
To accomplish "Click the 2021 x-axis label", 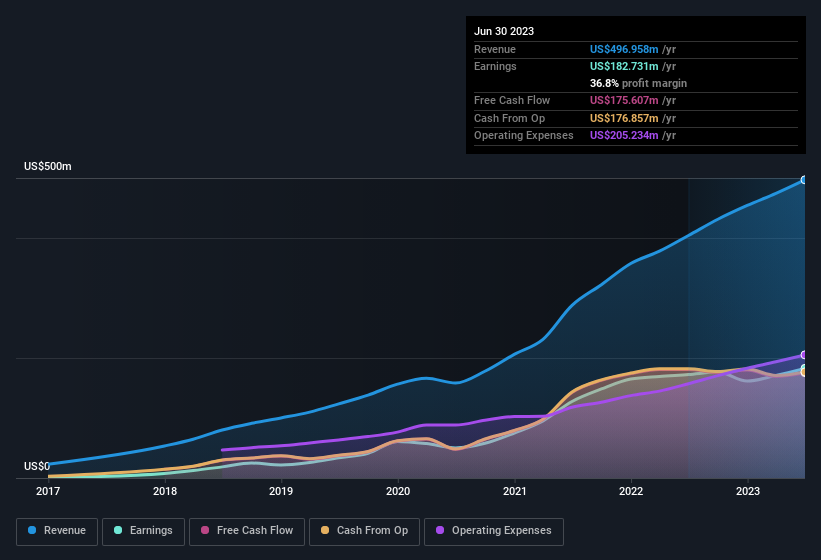I will pos(515,491).
